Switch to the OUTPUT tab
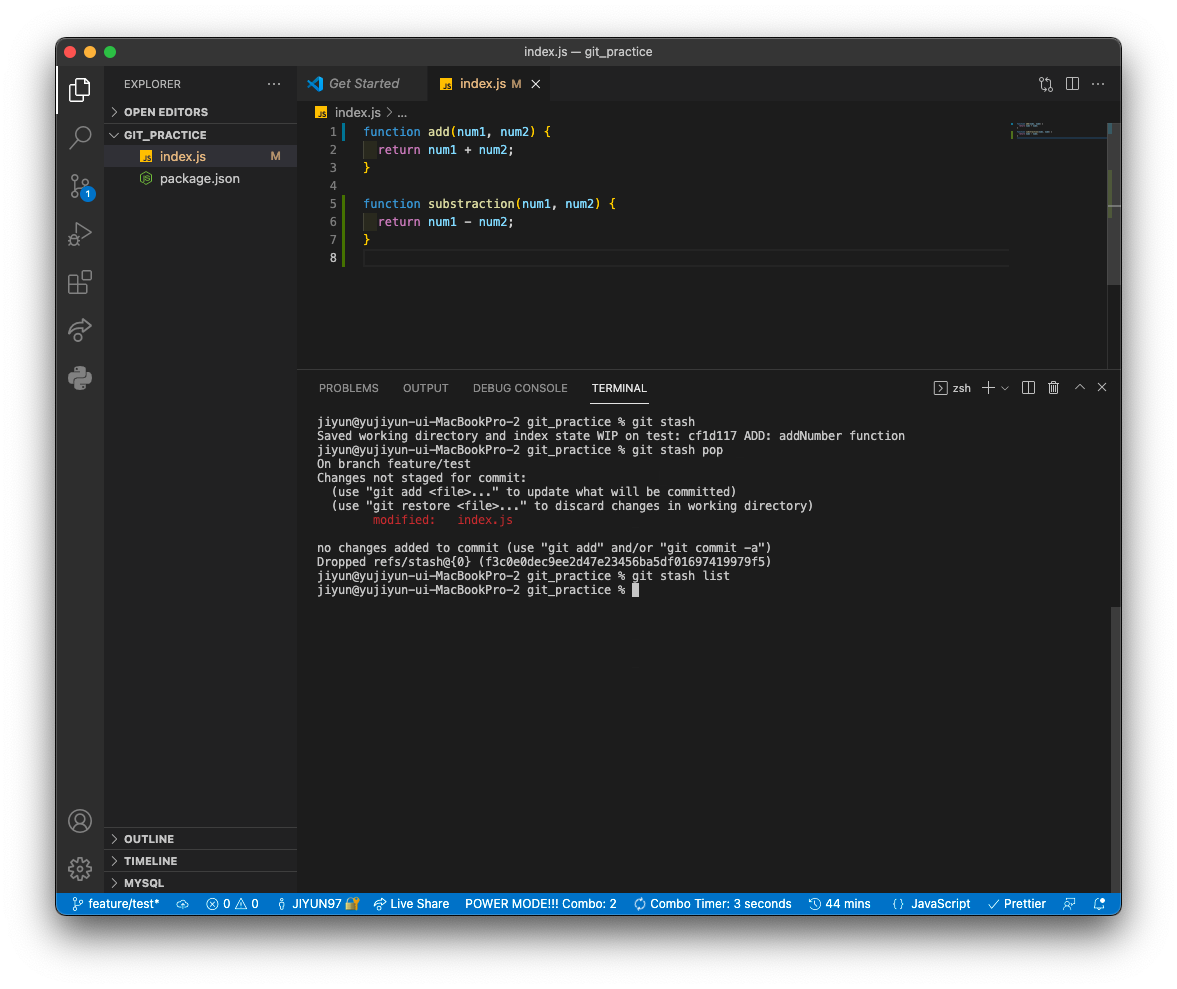 pos(426,388)
